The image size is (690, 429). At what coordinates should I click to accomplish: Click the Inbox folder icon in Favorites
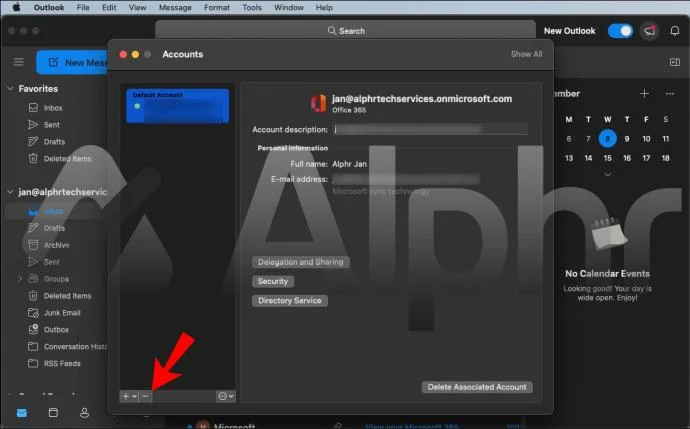(33, 107)
